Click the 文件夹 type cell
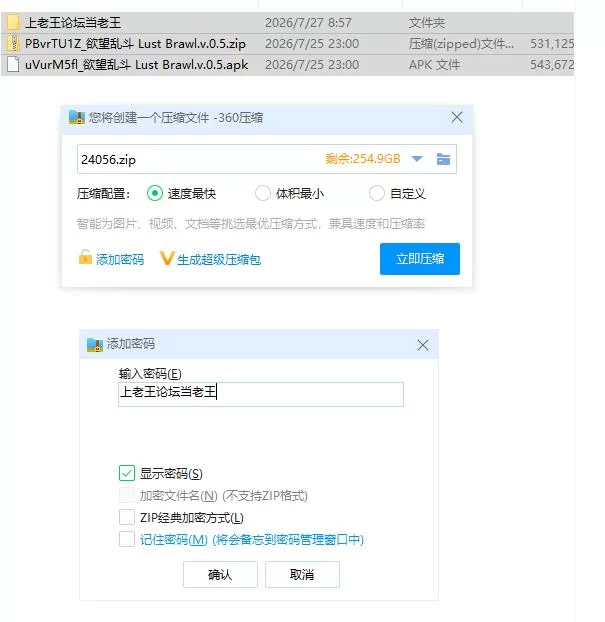The height and width of the screenshot is (622, 605). pyautogui.click(x=427, y=23)
